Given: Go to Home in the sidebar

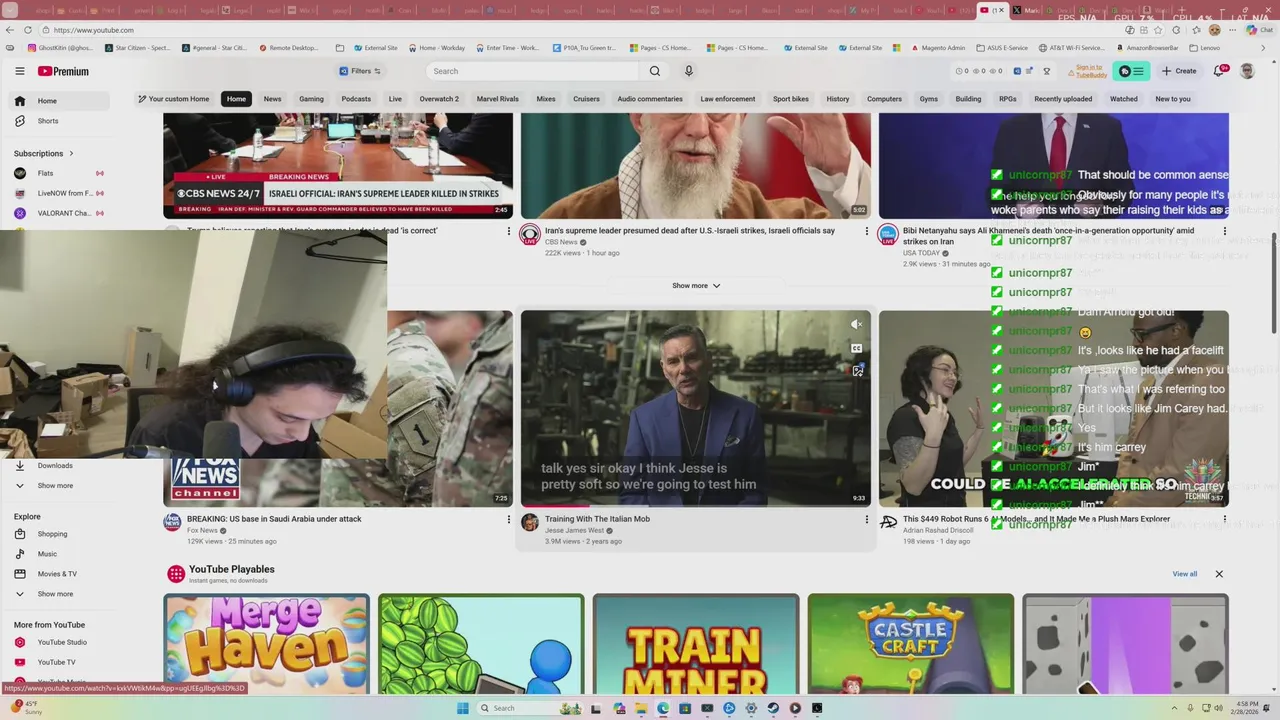Looking at the screenshot, I should (59, 101).
